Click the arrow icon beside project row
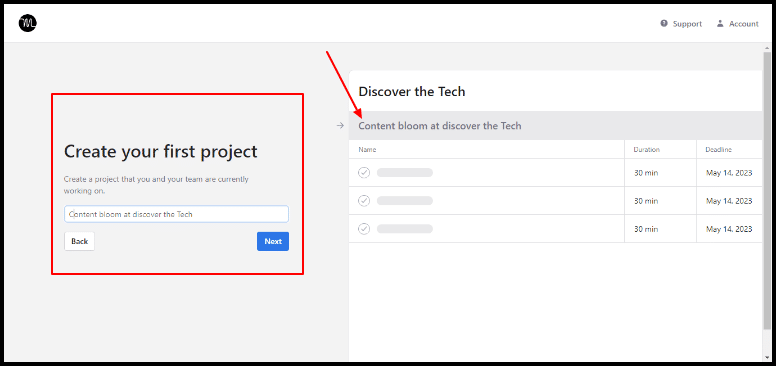Screen dimensions: 776x366 click(340, 126)
